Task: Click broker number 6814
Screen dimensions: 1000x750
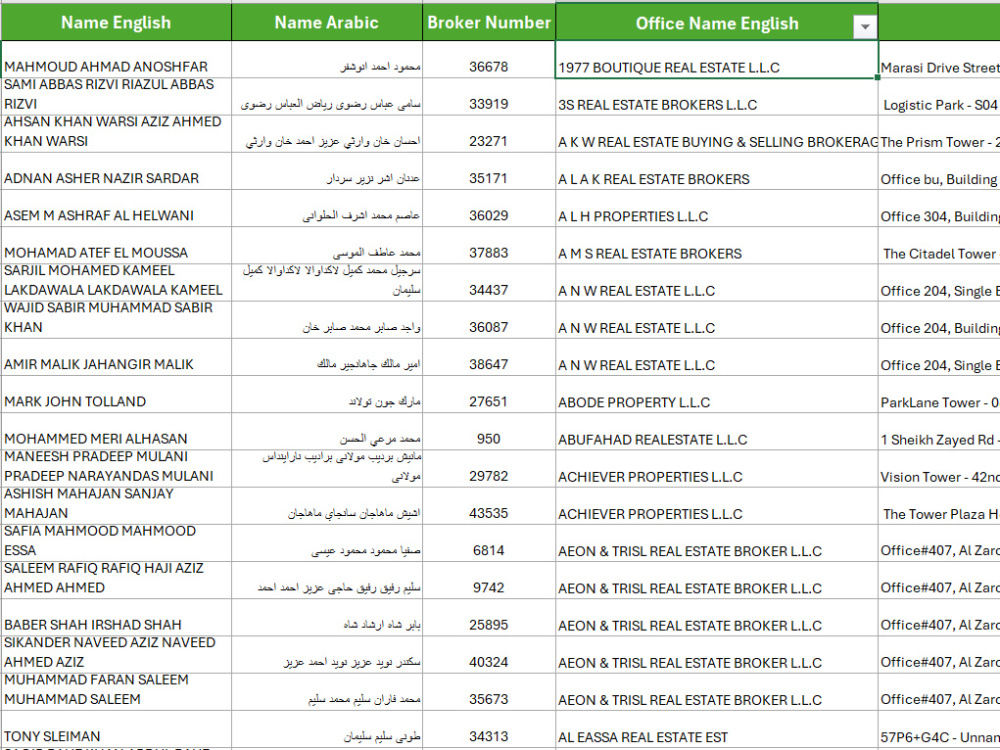Action: pos(489,543)
